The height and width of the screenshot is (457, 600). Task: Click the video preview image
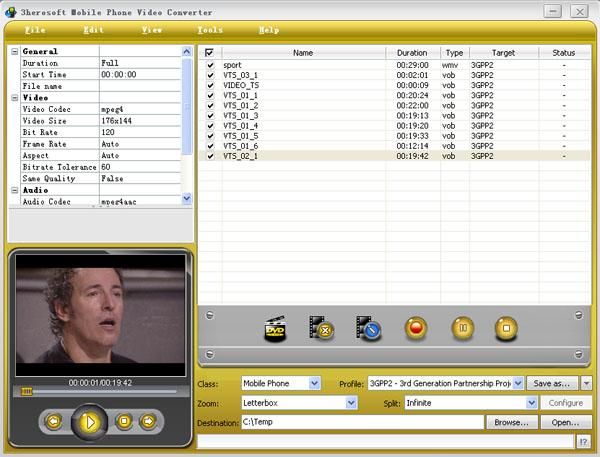(x=100, y=315)
